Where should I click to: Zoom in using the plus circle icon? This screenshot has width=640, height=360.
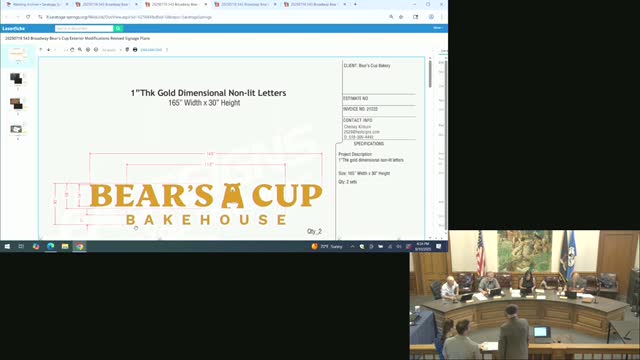88,50
